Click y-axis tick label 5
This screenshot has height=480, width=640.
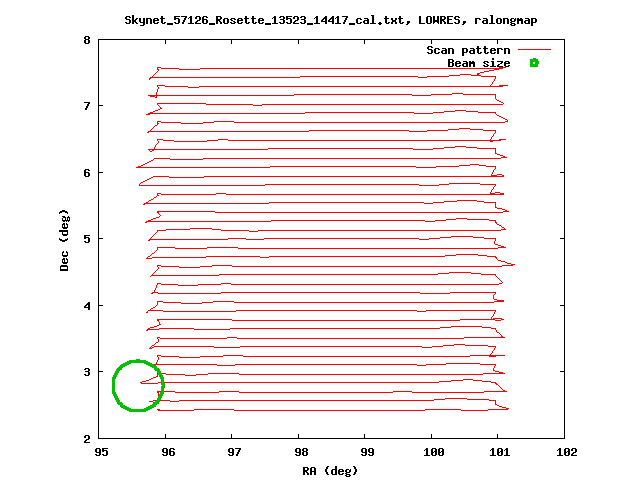pos(87,239)
